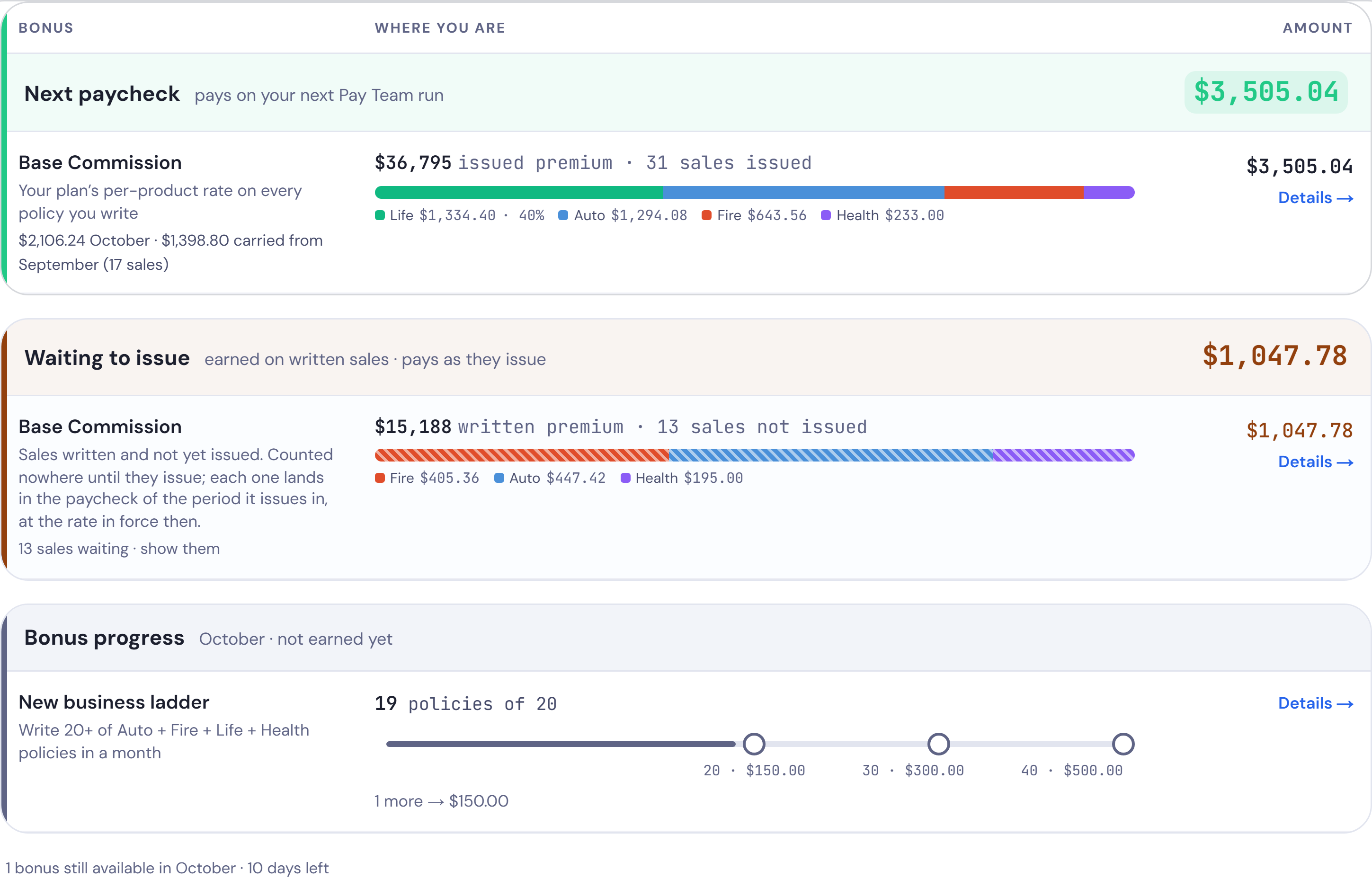Click the green Life legend swatch
Viewport: 1372px width, 879px height.
[x=380, y=215]
